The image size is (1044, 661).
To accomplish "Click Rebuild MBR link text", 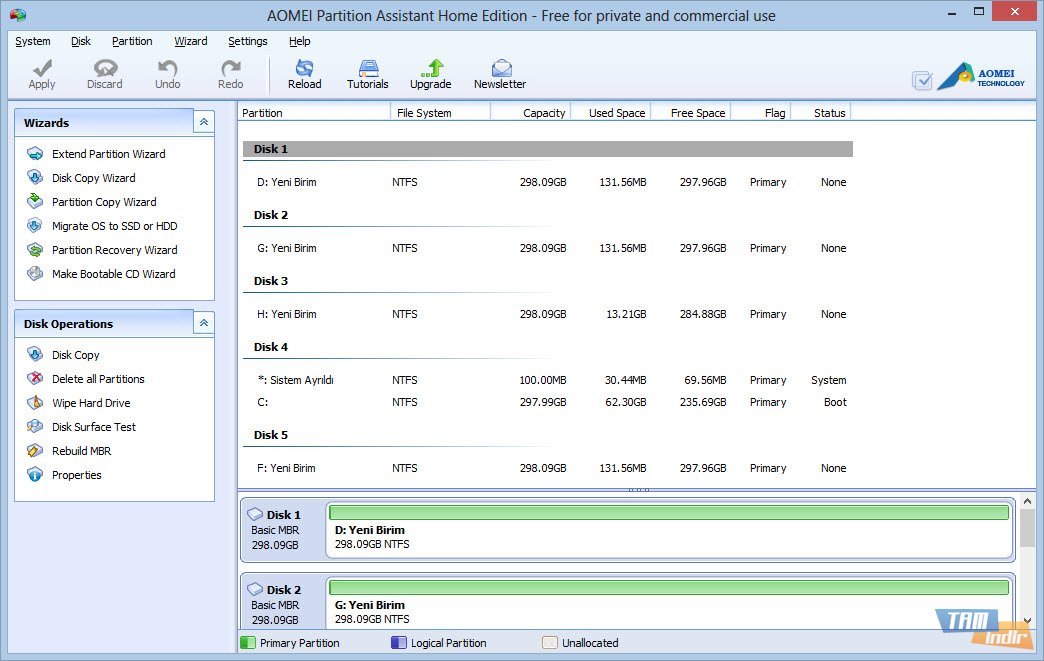I will [81, 451].
